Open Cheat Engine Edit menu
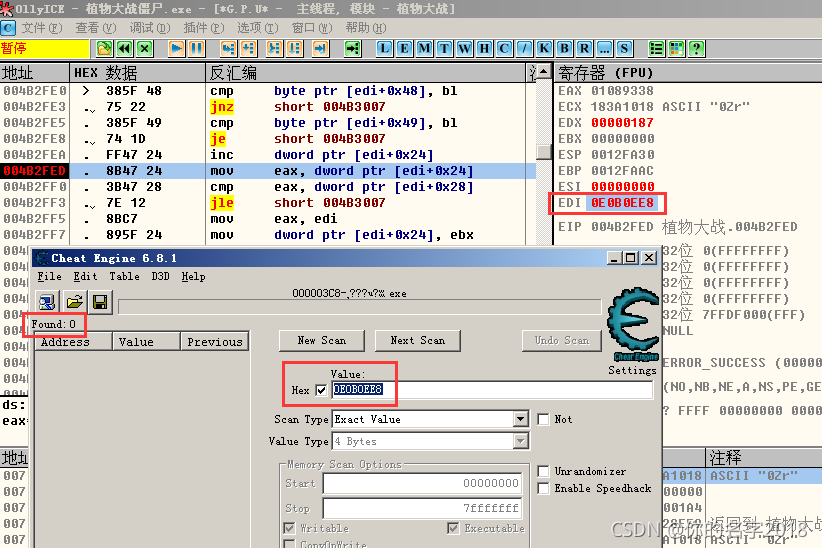 click(x=85, y=276)
